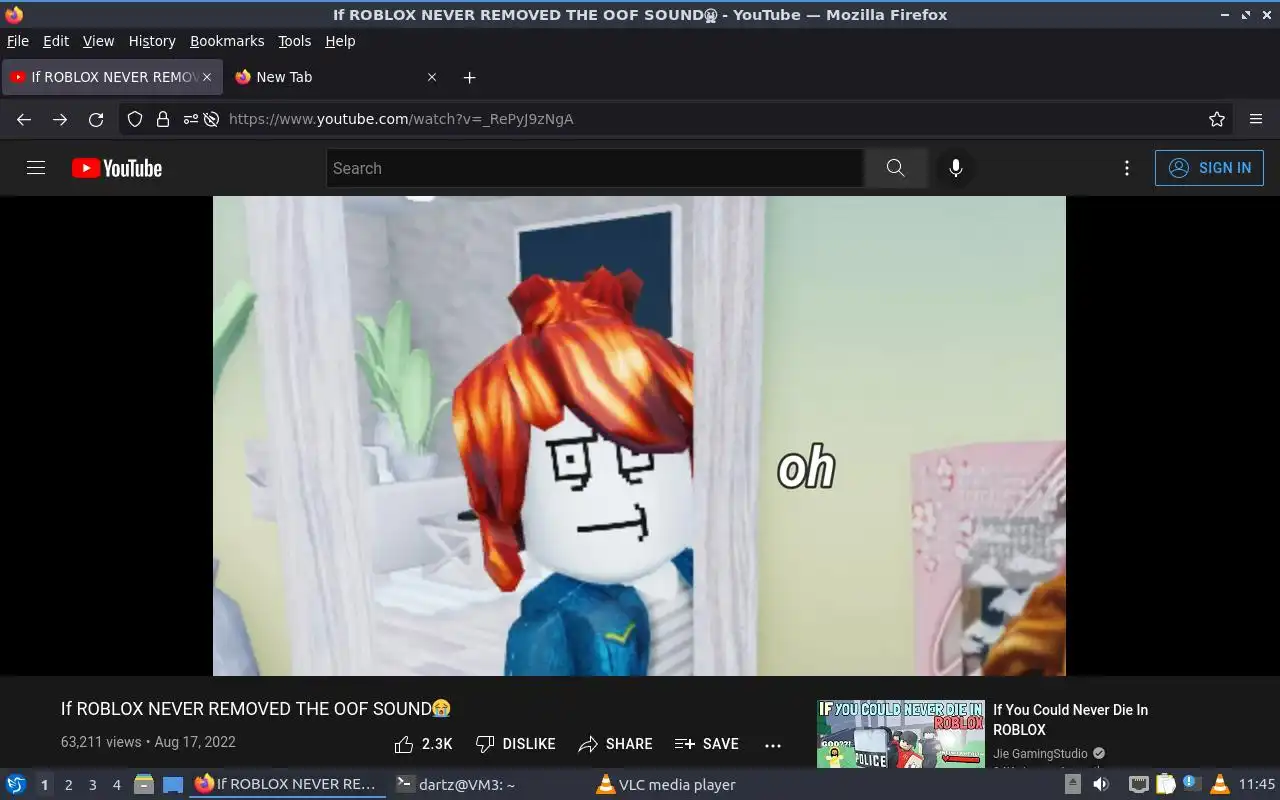The image size is (1280, 800).
Task: Click the volume speaker tray icon
Action: click(1101, 784)
